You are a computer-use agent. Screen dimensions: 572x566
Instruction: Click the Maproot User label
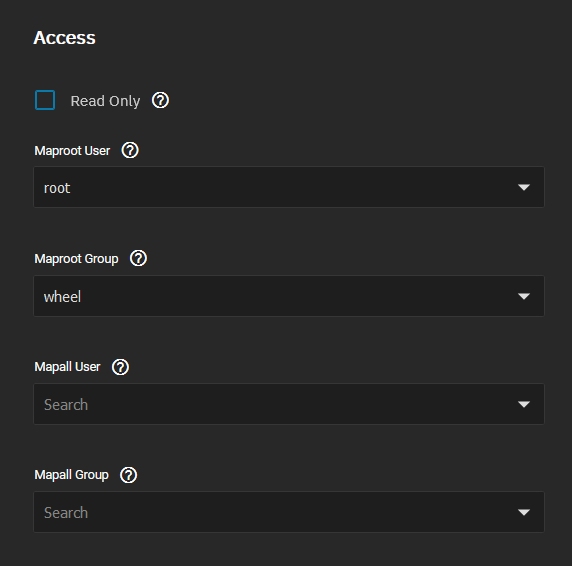click(x=72, y=151)
